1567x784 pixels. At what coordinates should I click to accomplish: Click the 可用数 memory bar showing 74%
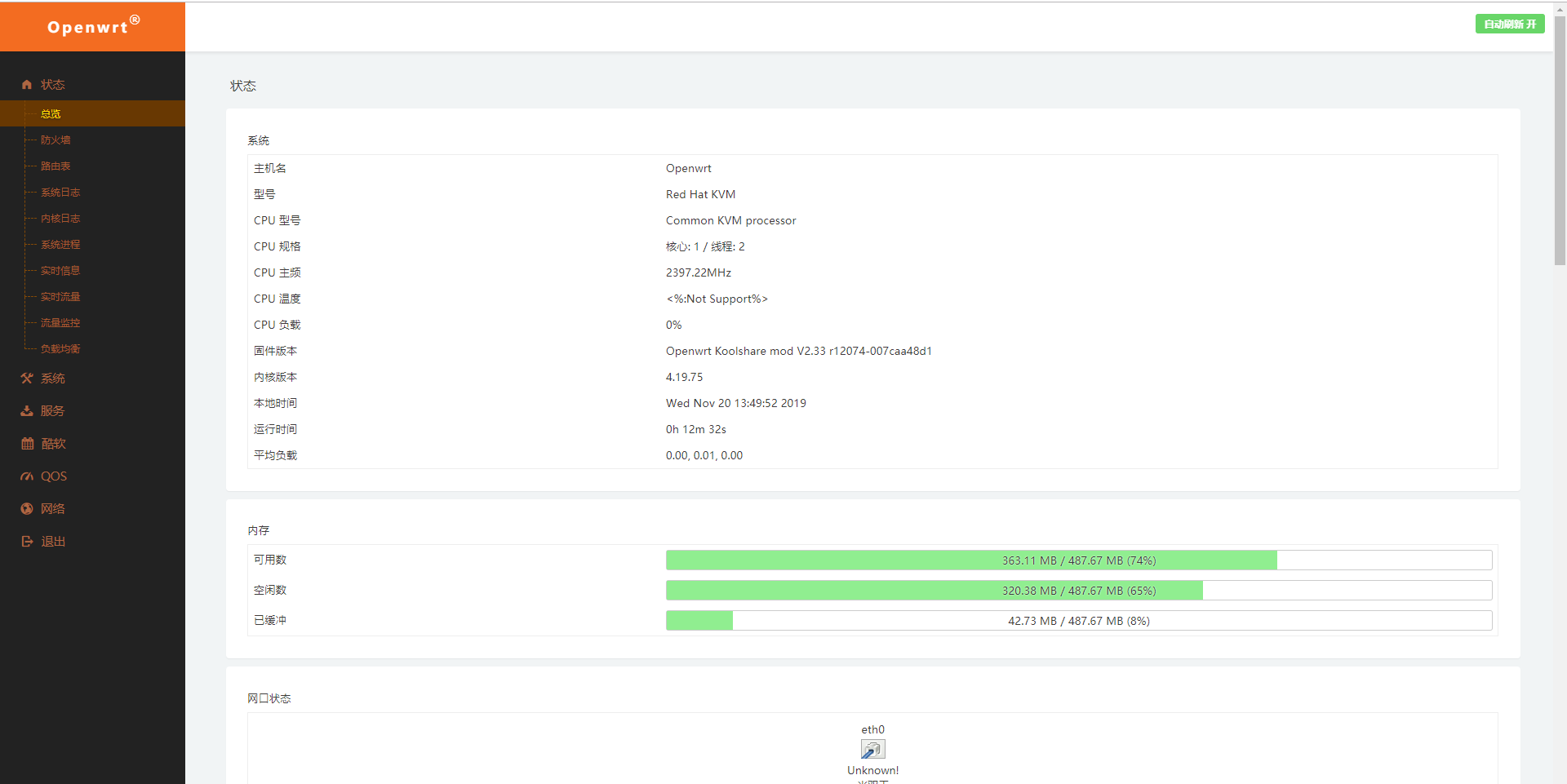point(1079,560)
